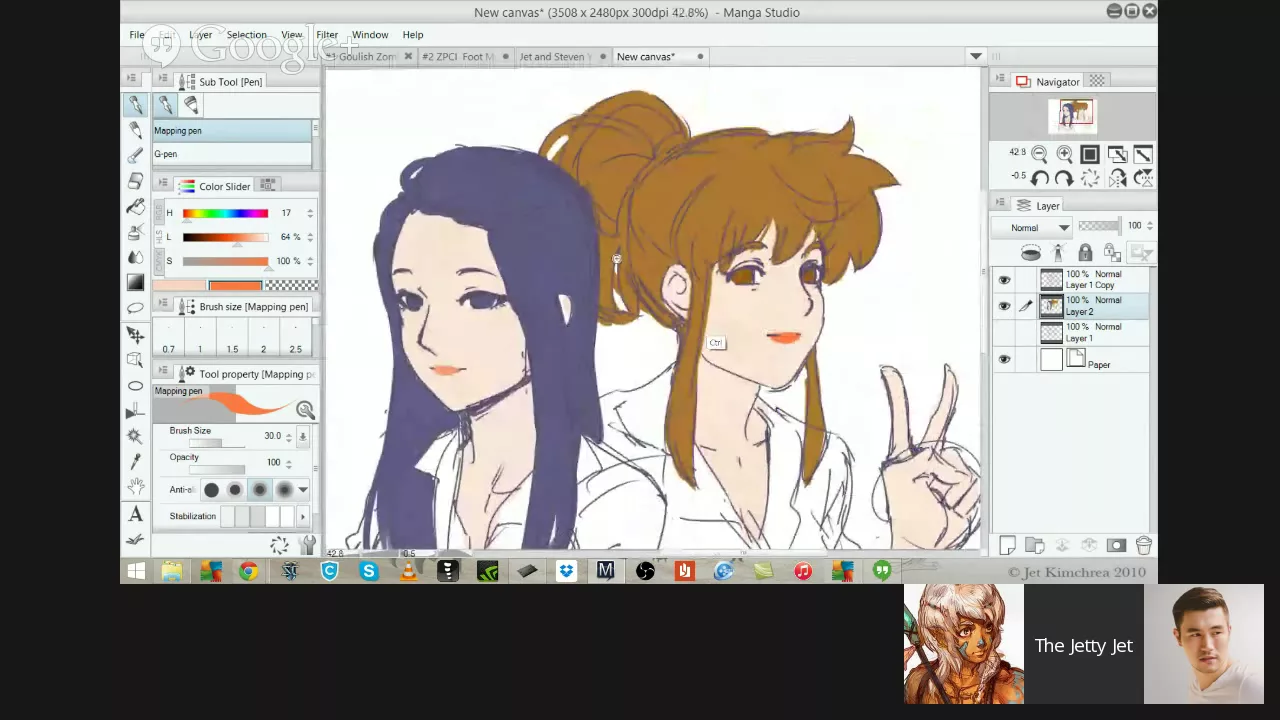Create new raster layer
The image size is (1280, 720).
tap(1008, 545)
